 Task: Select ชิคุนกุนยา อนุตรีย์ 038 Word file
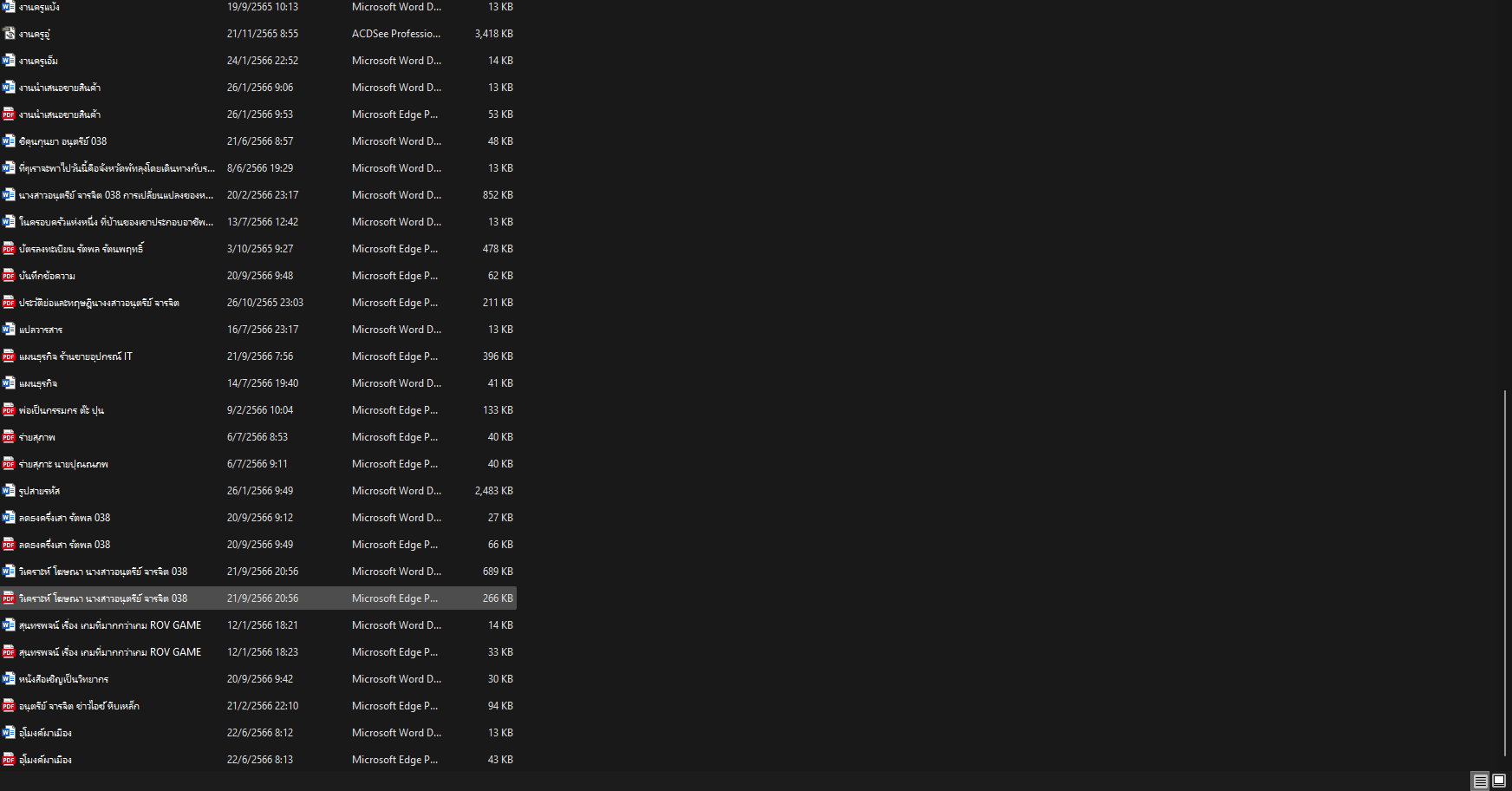tap(258, 141)
